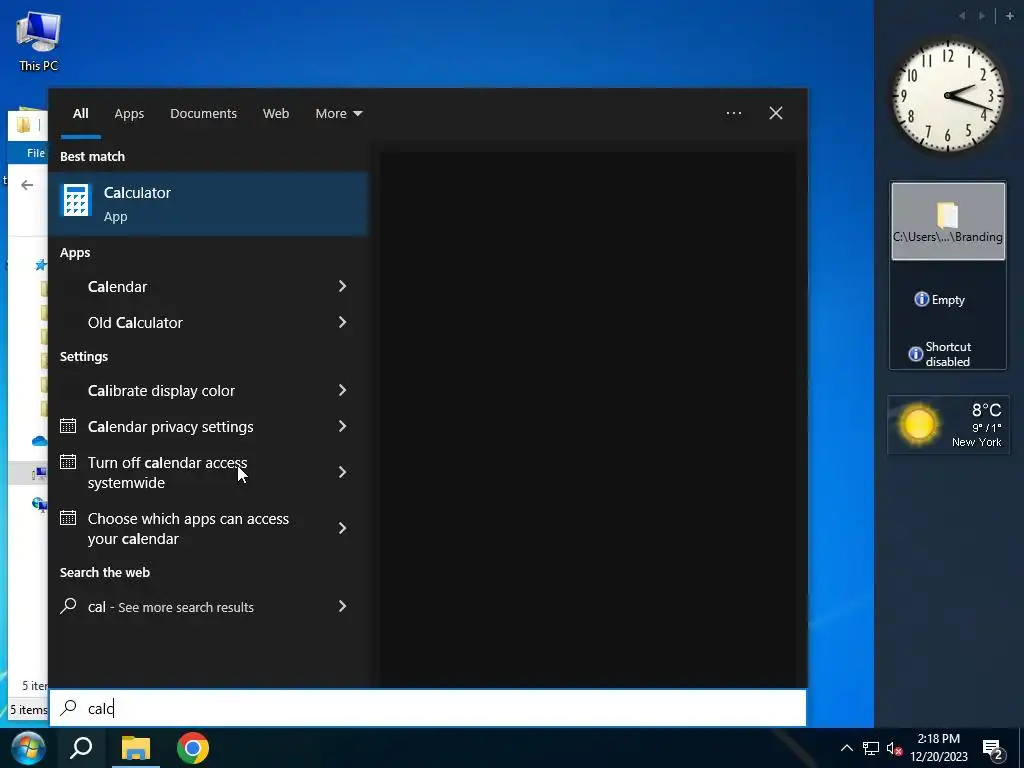Expand Turn off calendar access systemwide arrow
The image size is (1024, 768).
342,472
